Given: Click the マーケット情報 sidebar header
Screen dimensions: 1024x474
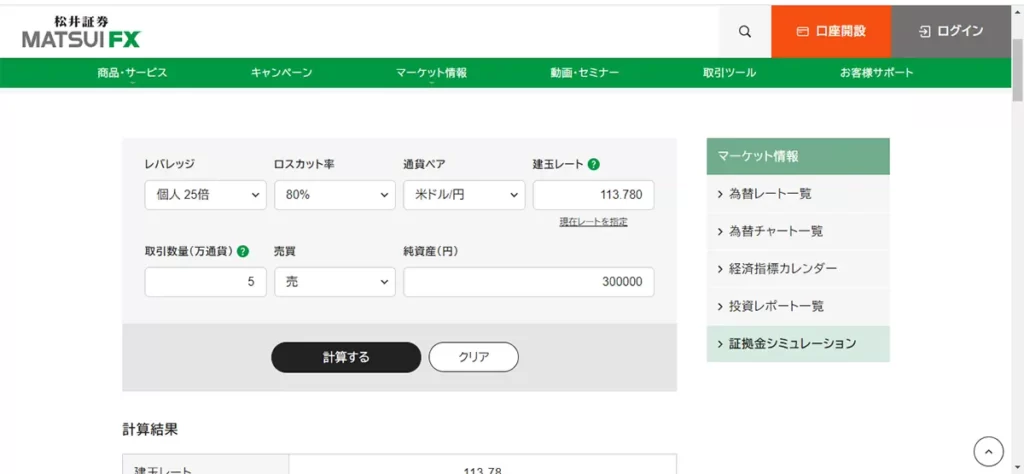Looking at the screenshot, I should point(797,156).
